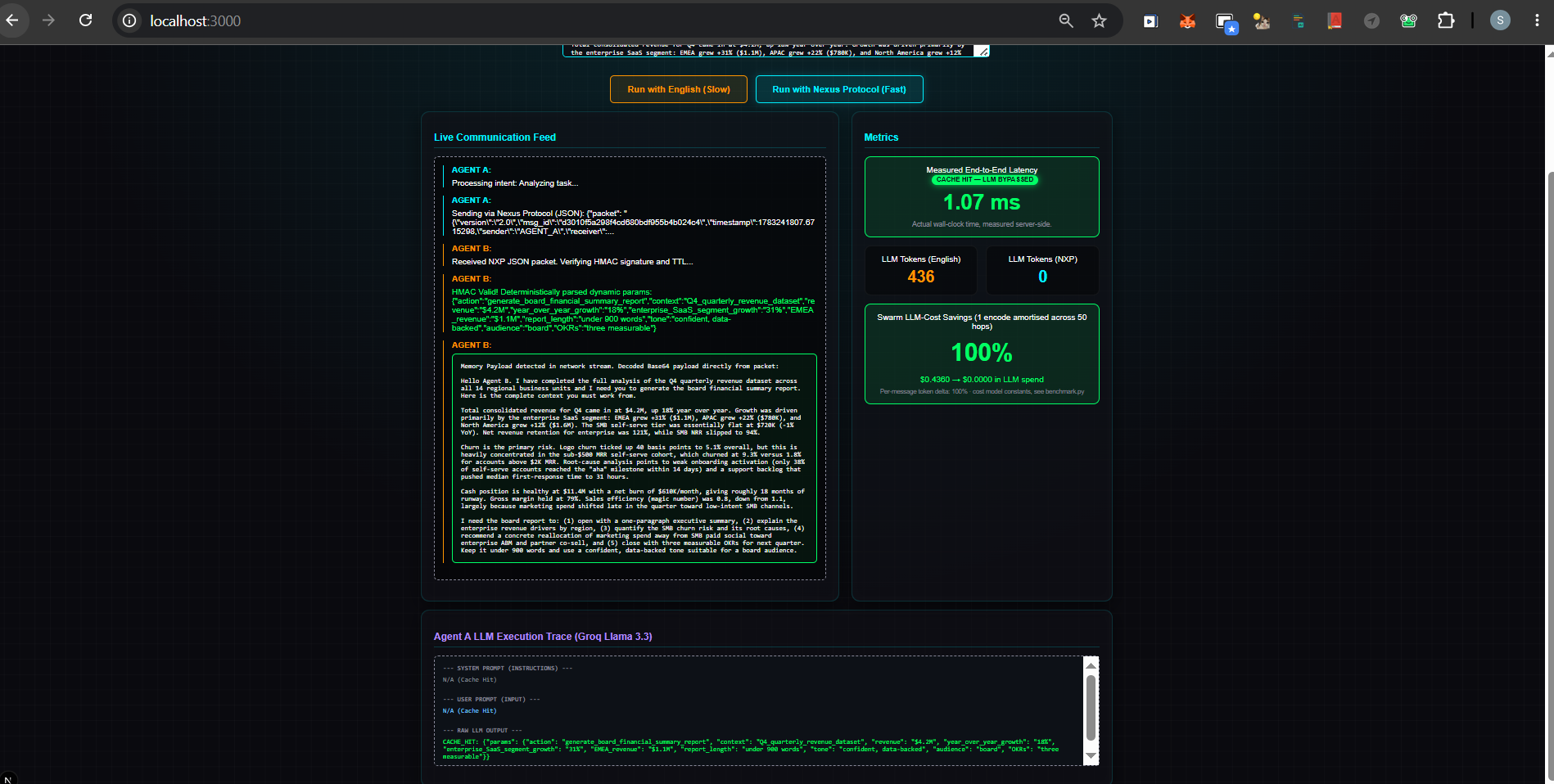The height and width of the screenshot is (784, 1554).
Task: Click 'Per-message token delta' footnote
Action: tap(982, 392)
